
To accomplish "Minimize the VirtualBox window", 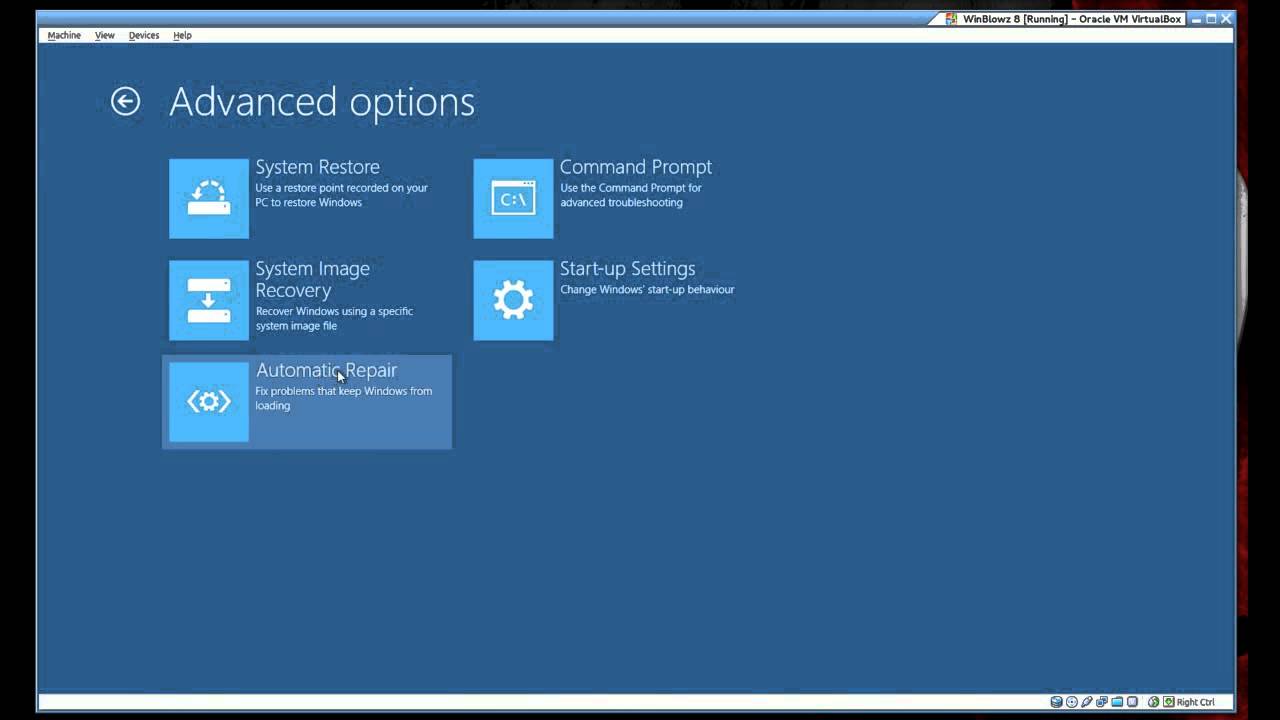I will tap(1196, 19).
